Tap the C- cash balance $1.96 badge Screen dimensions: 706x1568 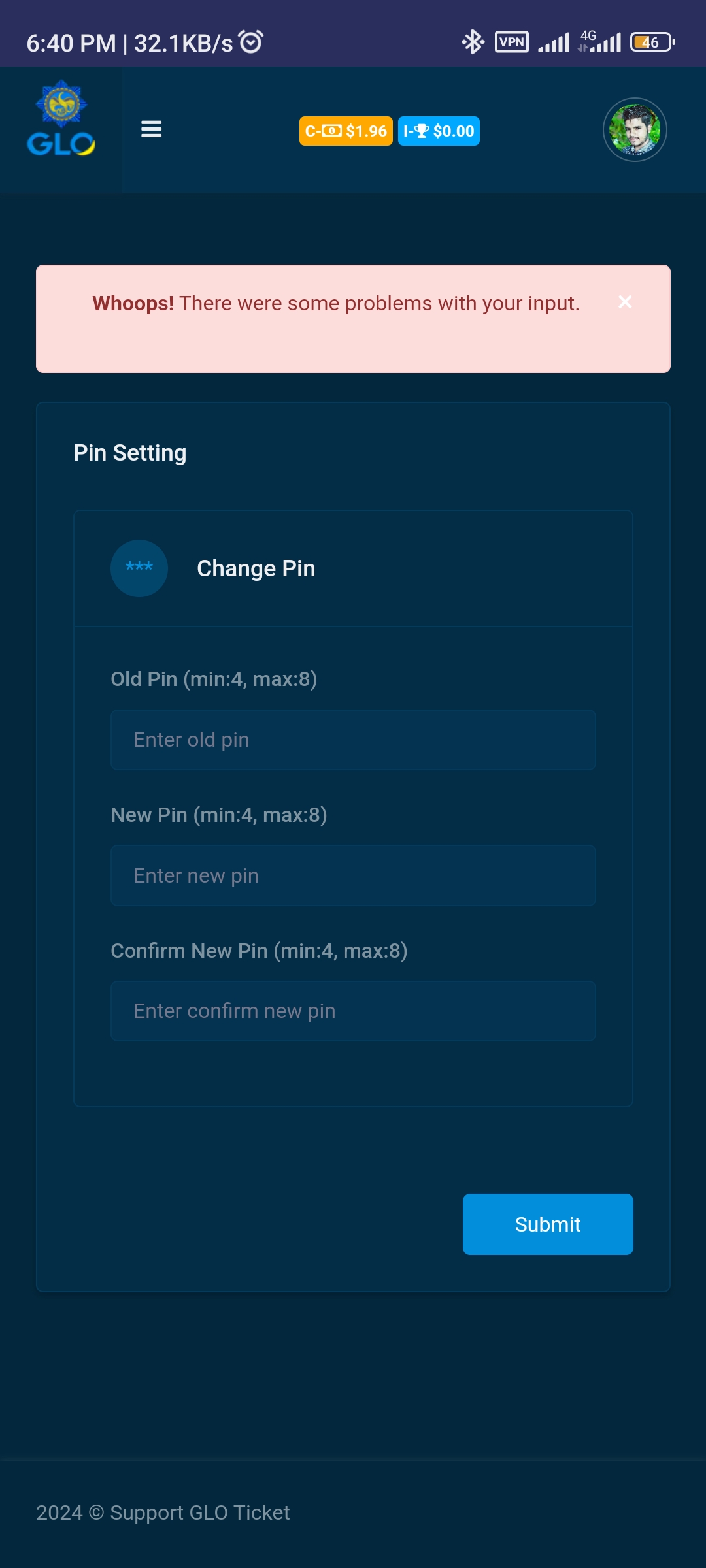346,131
